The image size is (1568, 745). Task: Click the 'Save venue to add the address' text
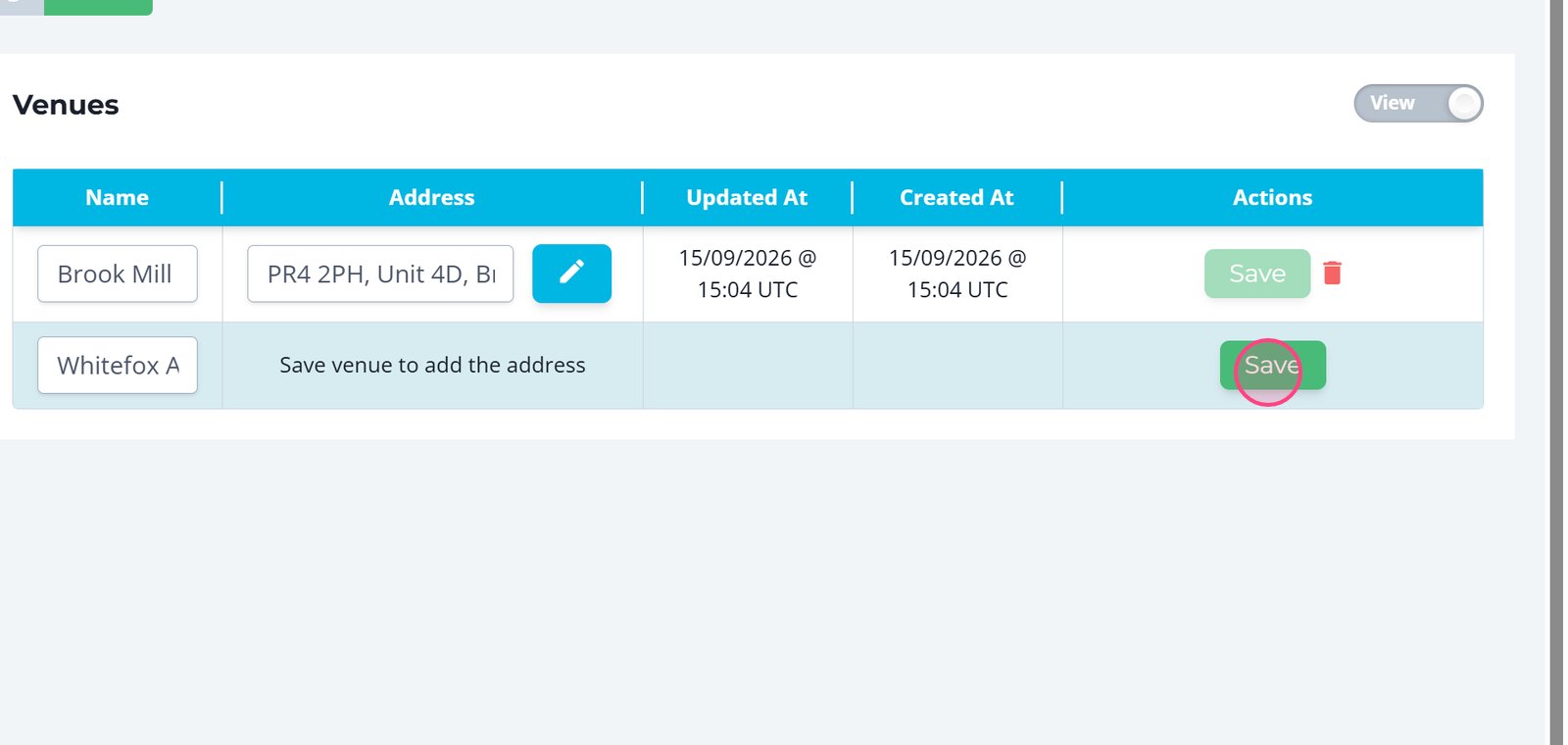pyautogui.click(x=432, y=365)
